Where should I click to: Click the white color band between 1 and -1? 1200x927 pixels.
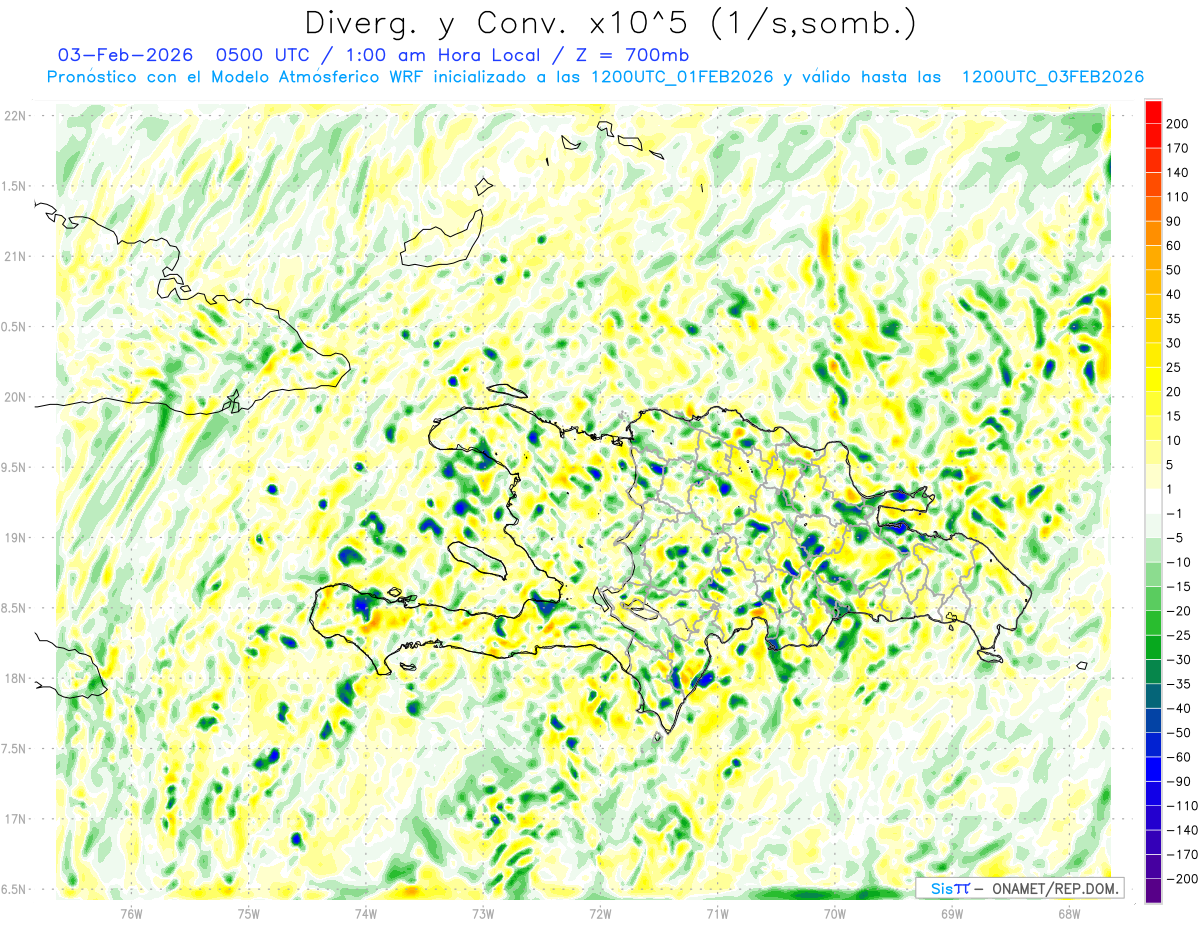(1153, 501)
